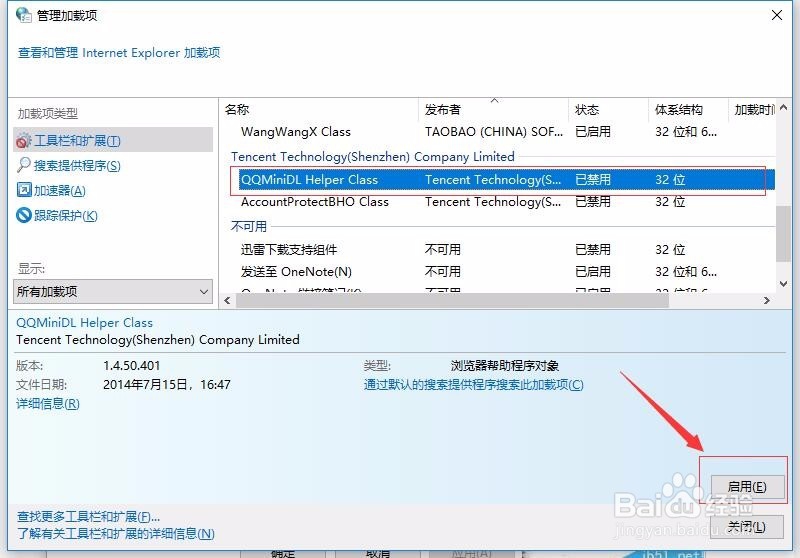The image size is (800, 558).
Task: Sort by the 体系结构 column header
Action: pos(688,109)
